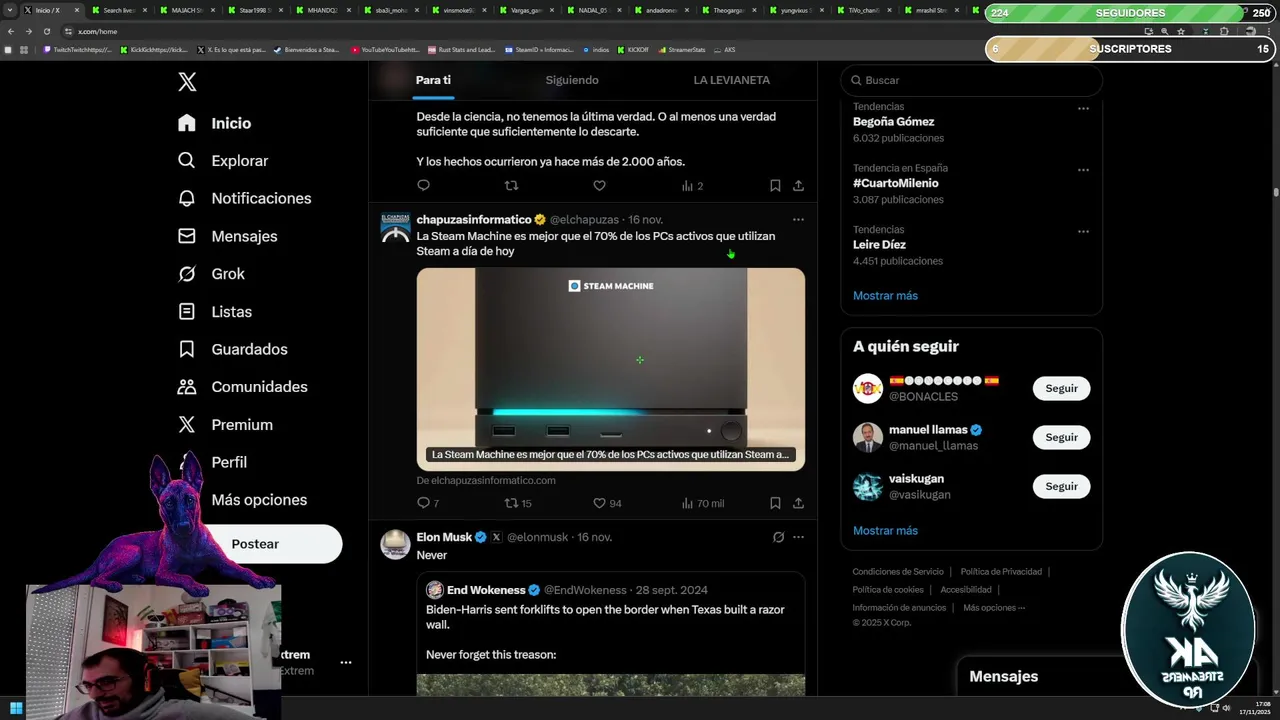Open the elchapuzasinformatico.com link
Screen dimensions: 1280x720
[x=486, y=480]
